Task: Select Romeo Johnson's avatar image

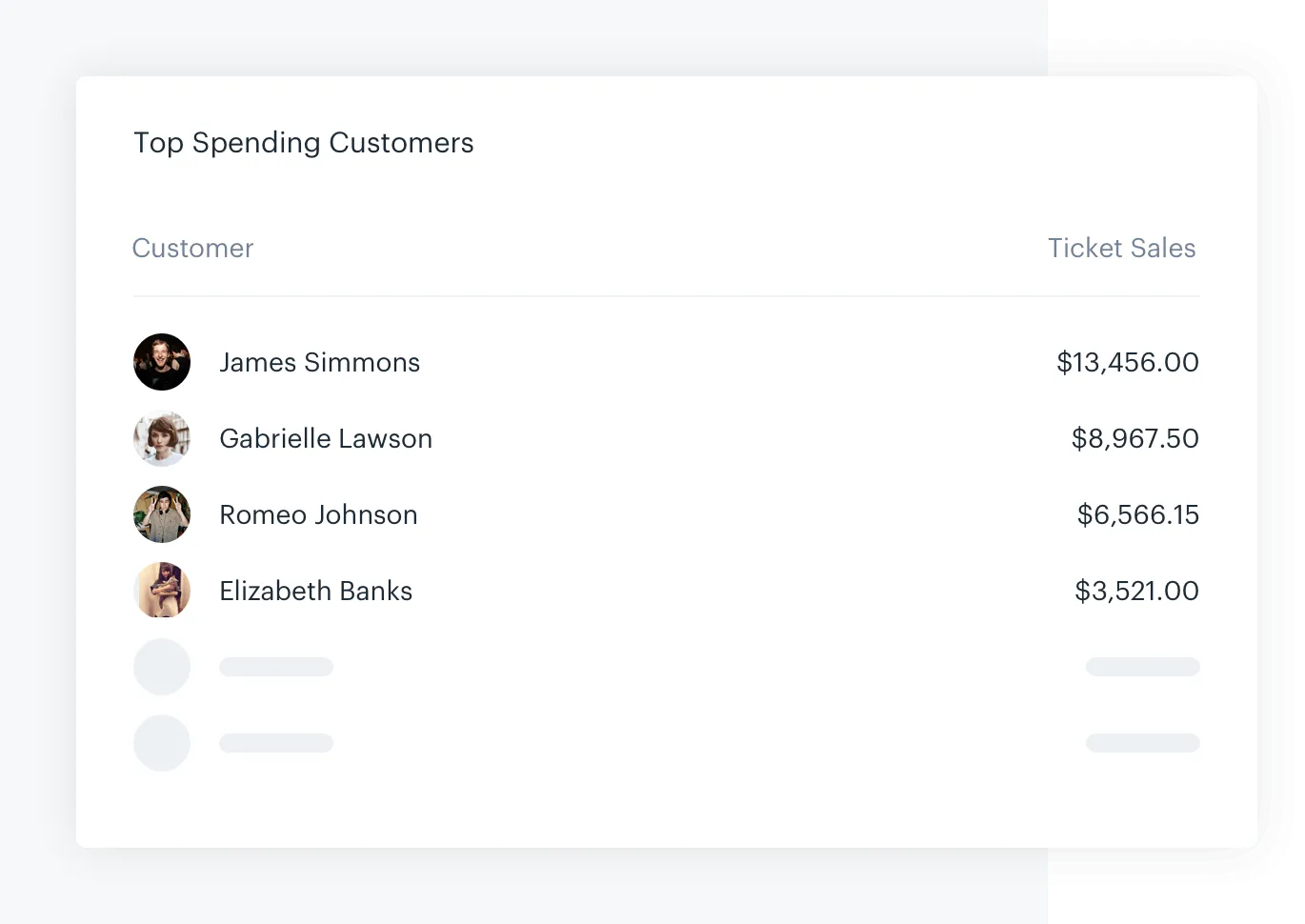Action: [x=162, y=514]
